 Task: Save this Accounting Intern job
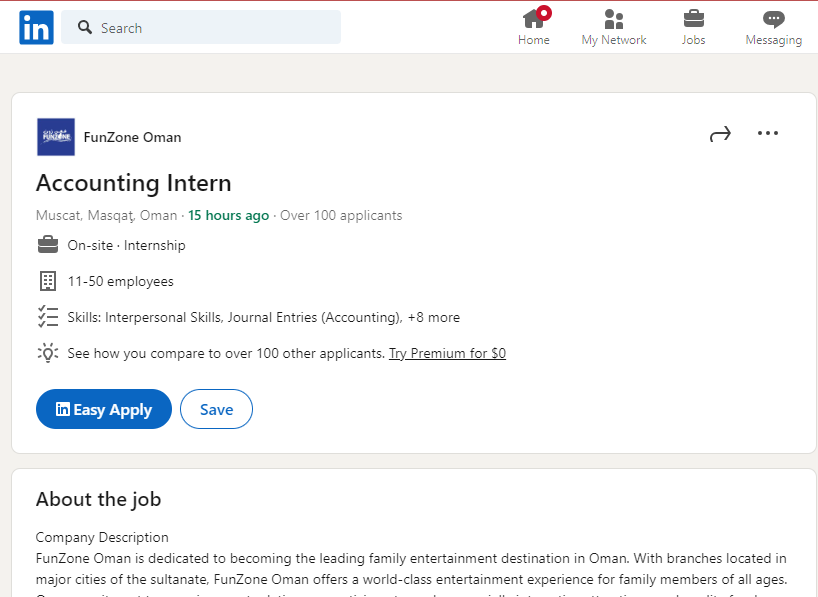coord(216,409)
